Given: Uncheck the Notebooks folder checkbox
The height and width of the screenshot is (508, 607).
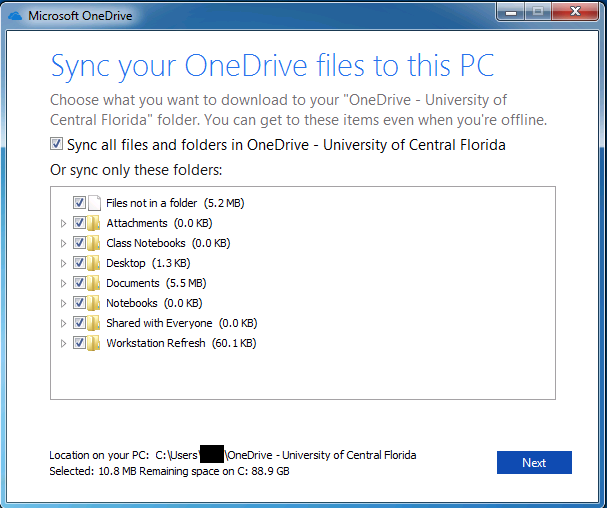Looking at the screenshot, I should point(79,303).
